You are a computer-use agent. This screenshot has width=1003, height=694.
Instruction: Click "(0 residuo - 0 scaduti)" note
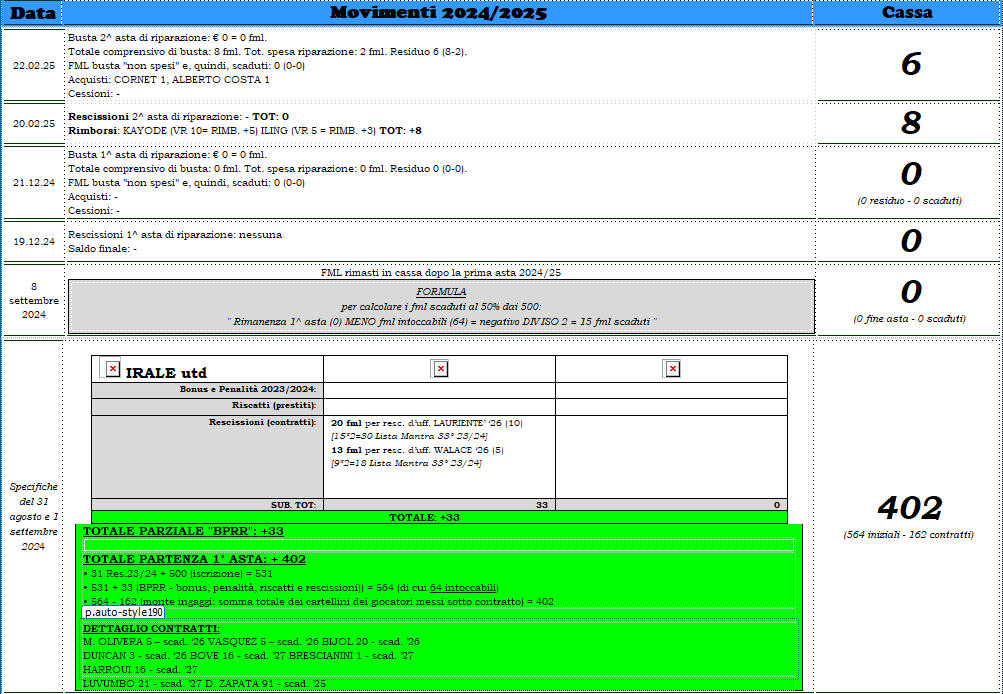coord(909,201)
